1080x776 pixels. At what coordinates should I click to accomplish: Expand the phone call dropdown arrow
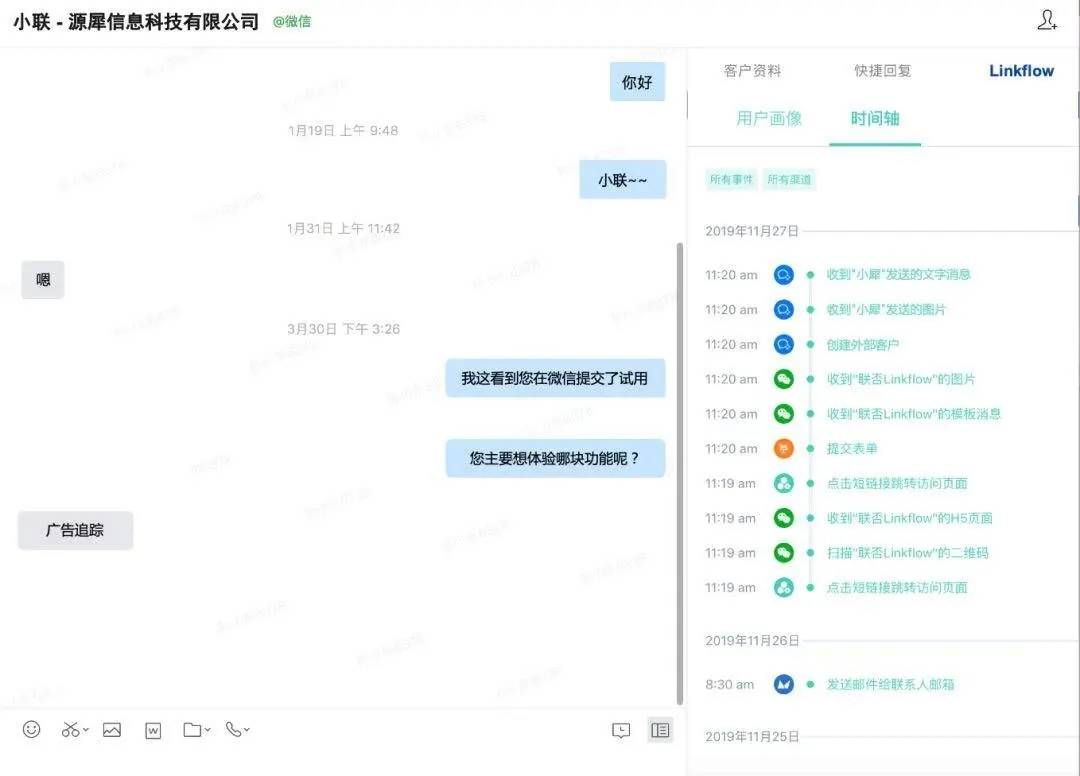[x=247, y=729]
